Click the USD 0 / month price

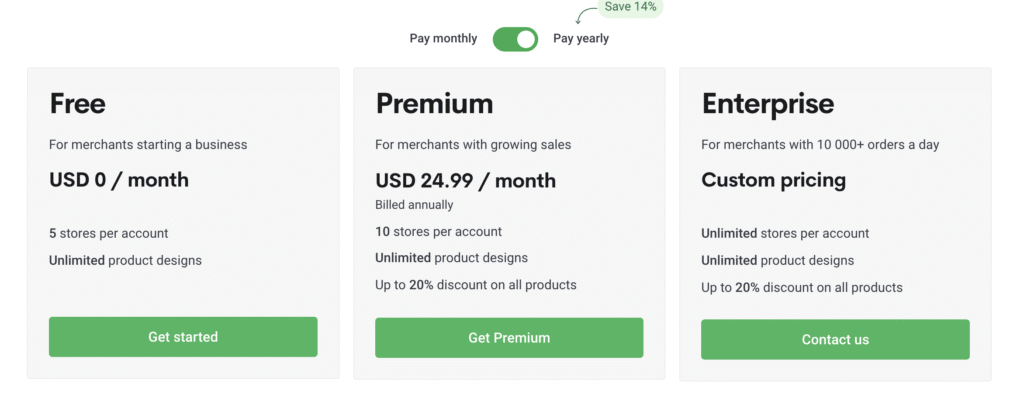[x=119, y=180]
